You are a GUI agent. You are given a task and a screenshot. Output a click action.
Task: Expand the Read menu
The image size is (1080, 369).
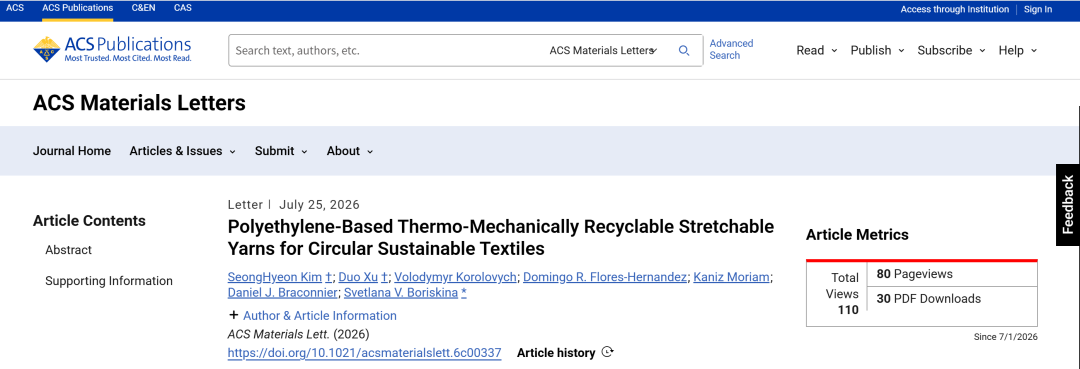pos(817,50)
